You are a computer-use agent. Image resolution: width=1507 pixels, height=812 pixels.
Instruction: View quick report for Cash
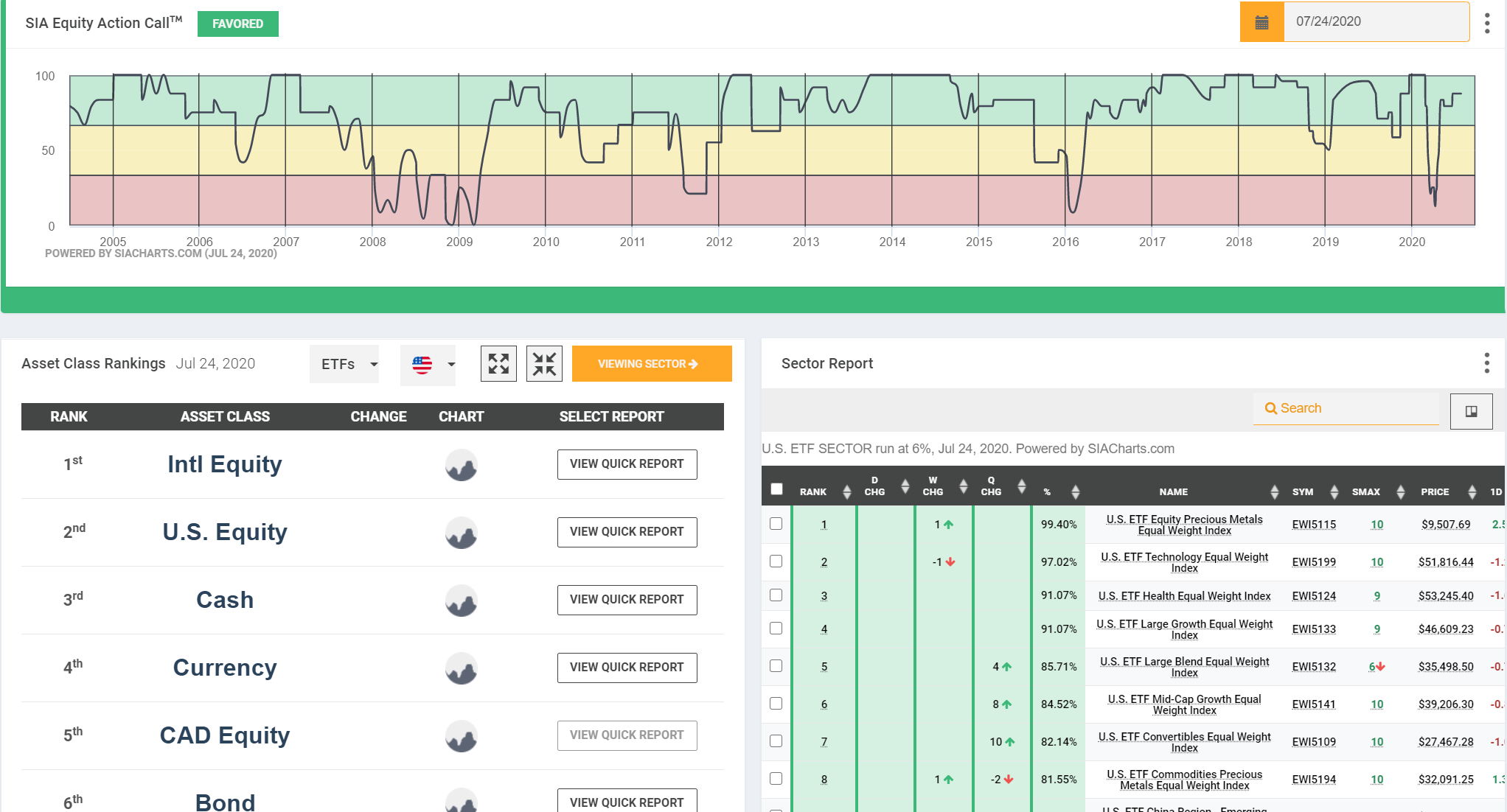627,600
